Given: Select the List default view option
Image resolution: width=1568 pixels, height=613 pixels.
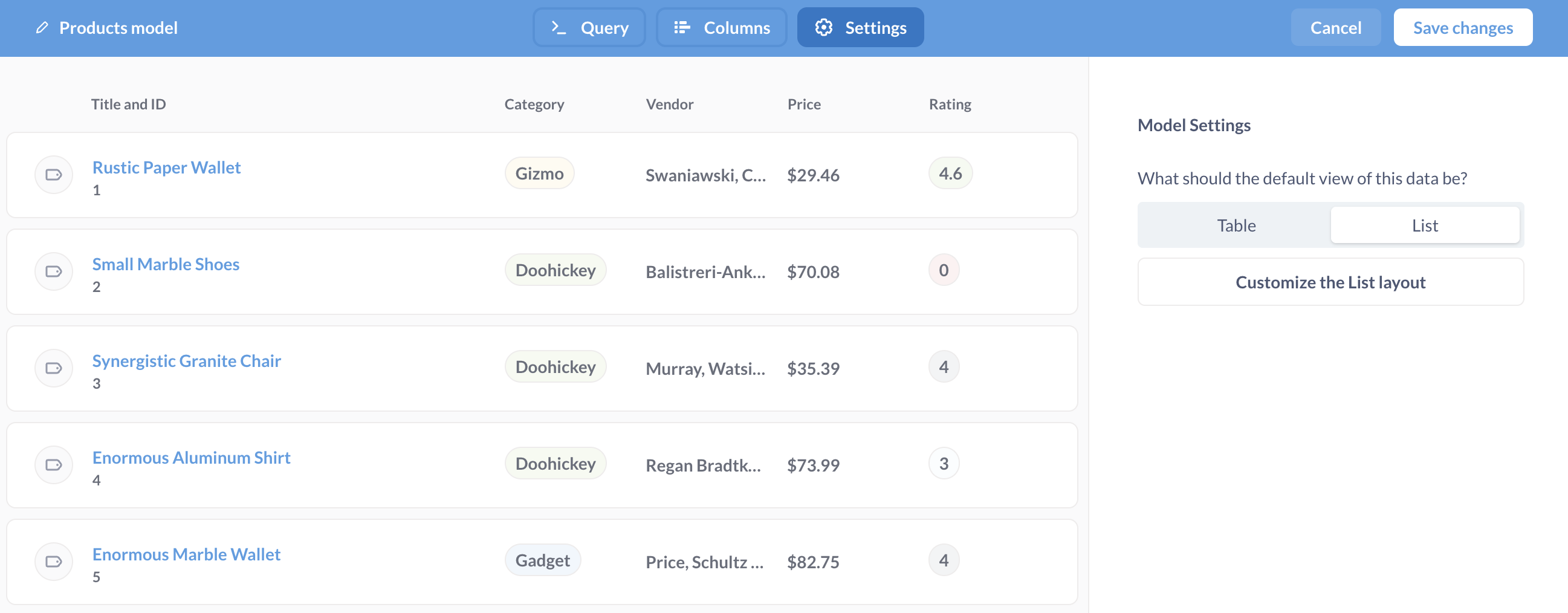Looking at the screenshot, I should coord(1424,225).
